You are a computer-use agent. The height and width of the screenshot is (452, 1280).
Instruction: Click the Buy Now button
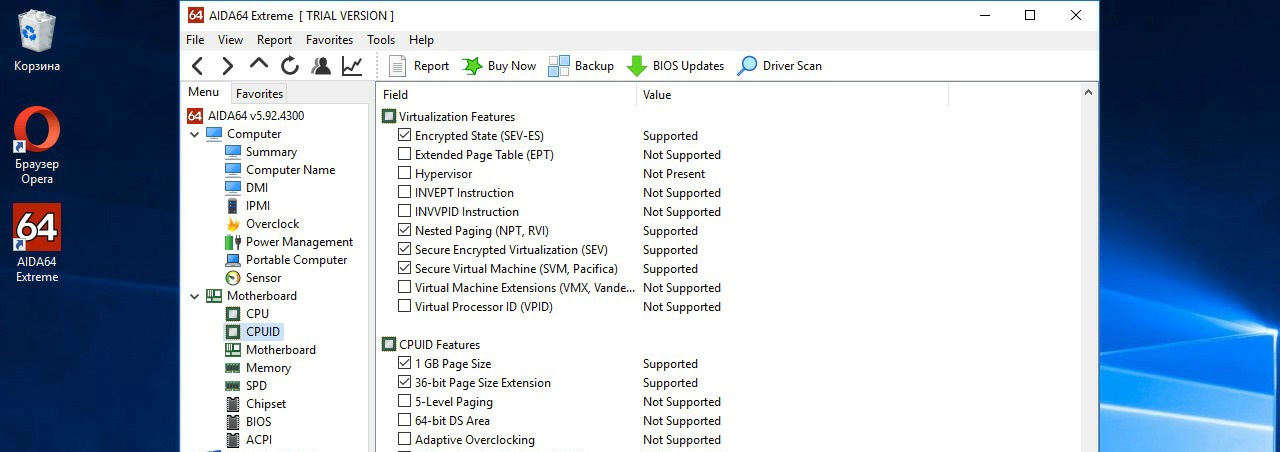click(x=499, y=66)
